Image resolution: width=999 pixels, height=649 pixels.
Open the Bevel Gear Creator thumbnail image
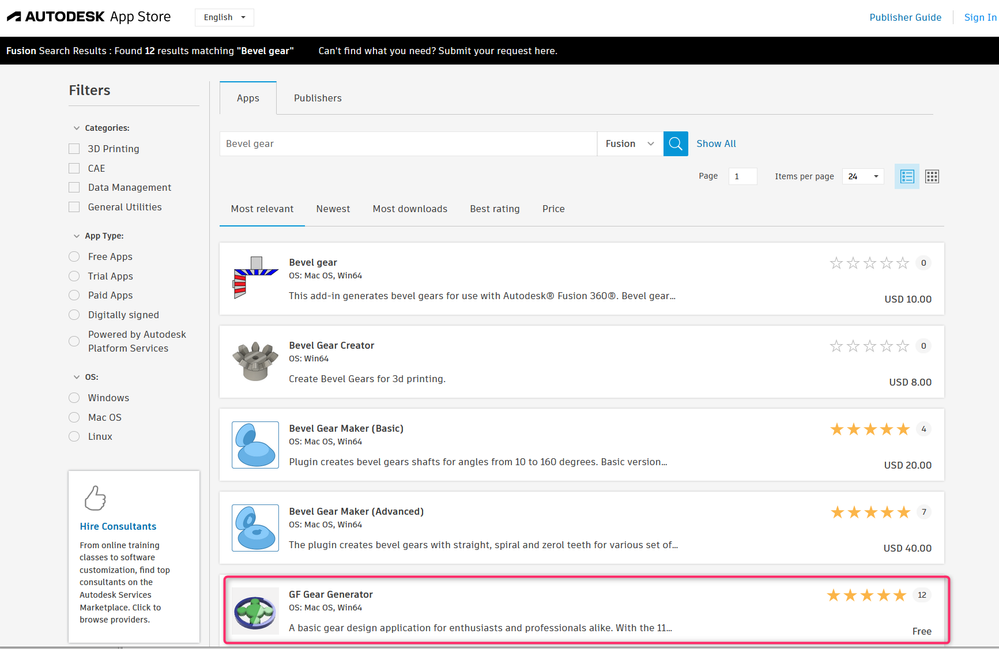click(255, 361)
